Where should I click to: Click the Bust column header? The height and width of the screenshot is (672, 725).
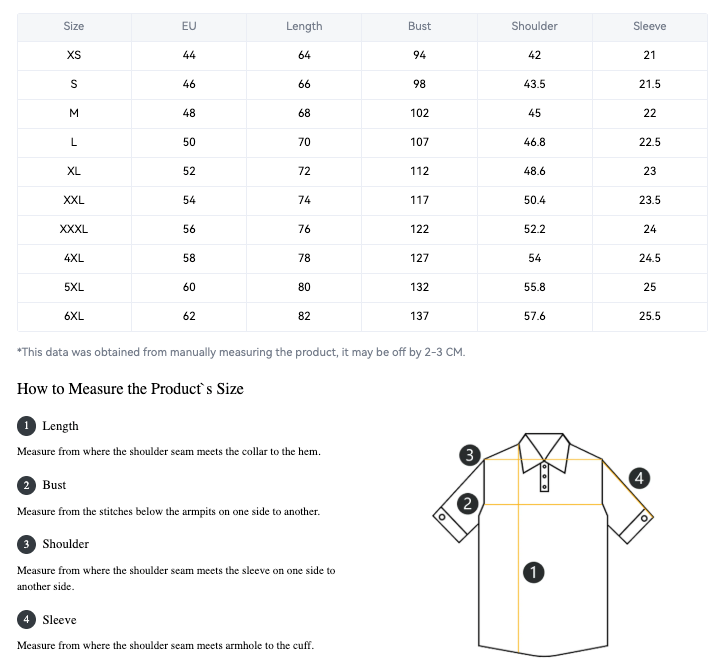pos(420,26)
